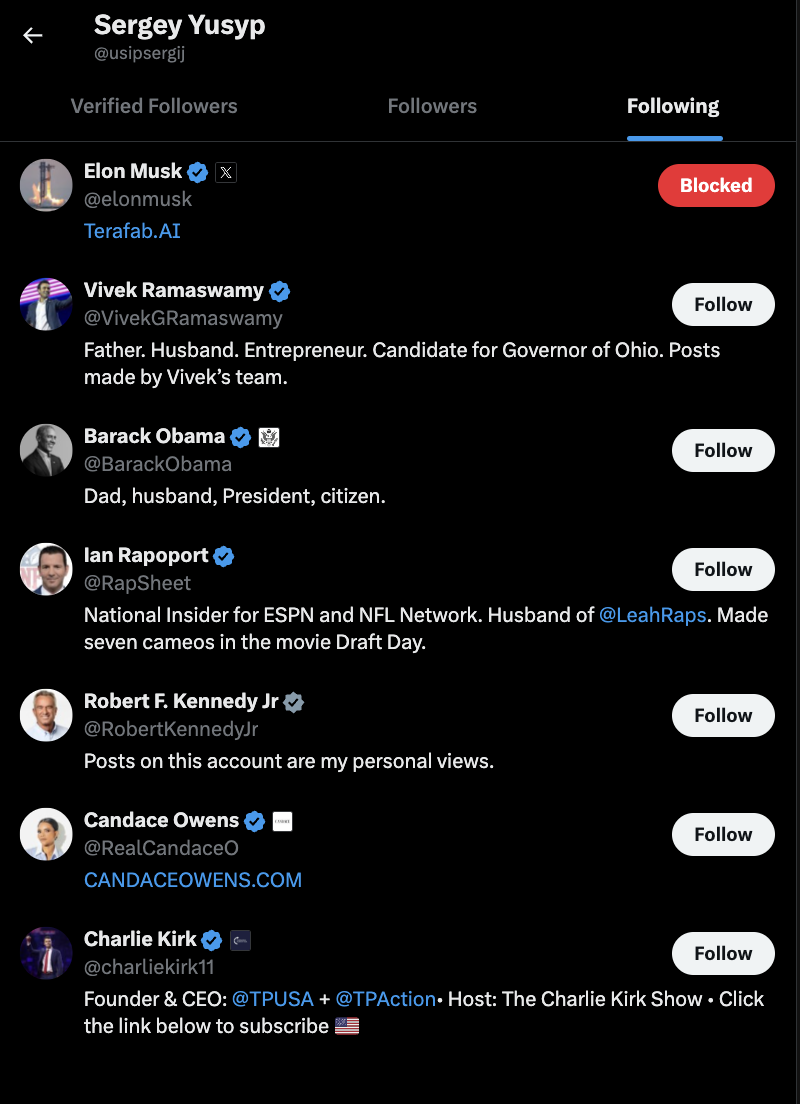The height and width of the screenshot is (1104, 800).
Task: Open the @LeahRaps mention link
Action: (x=652, y=615)
